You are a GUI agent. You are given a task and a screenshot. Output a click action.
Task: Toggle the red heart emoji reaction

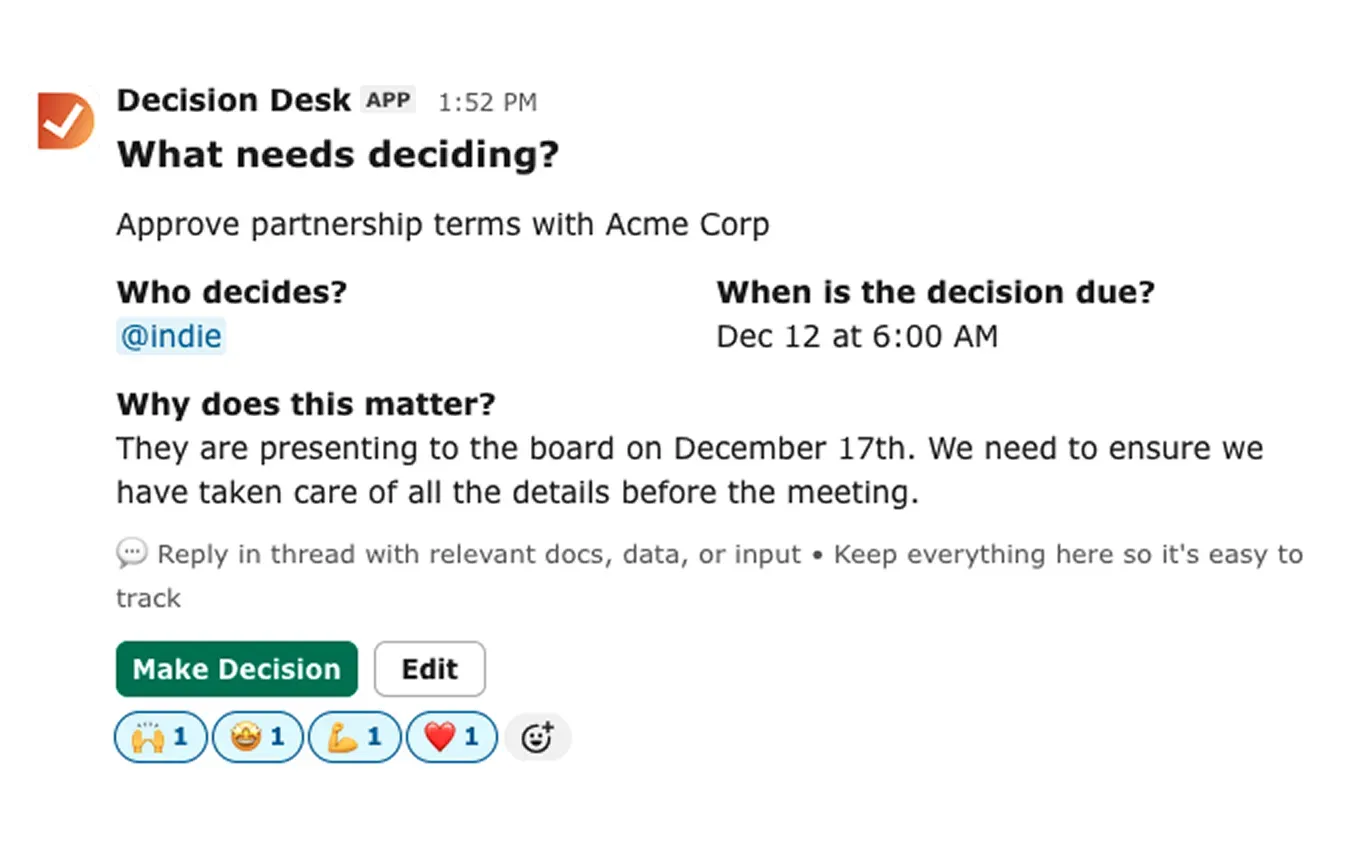[x=451, y=738]
